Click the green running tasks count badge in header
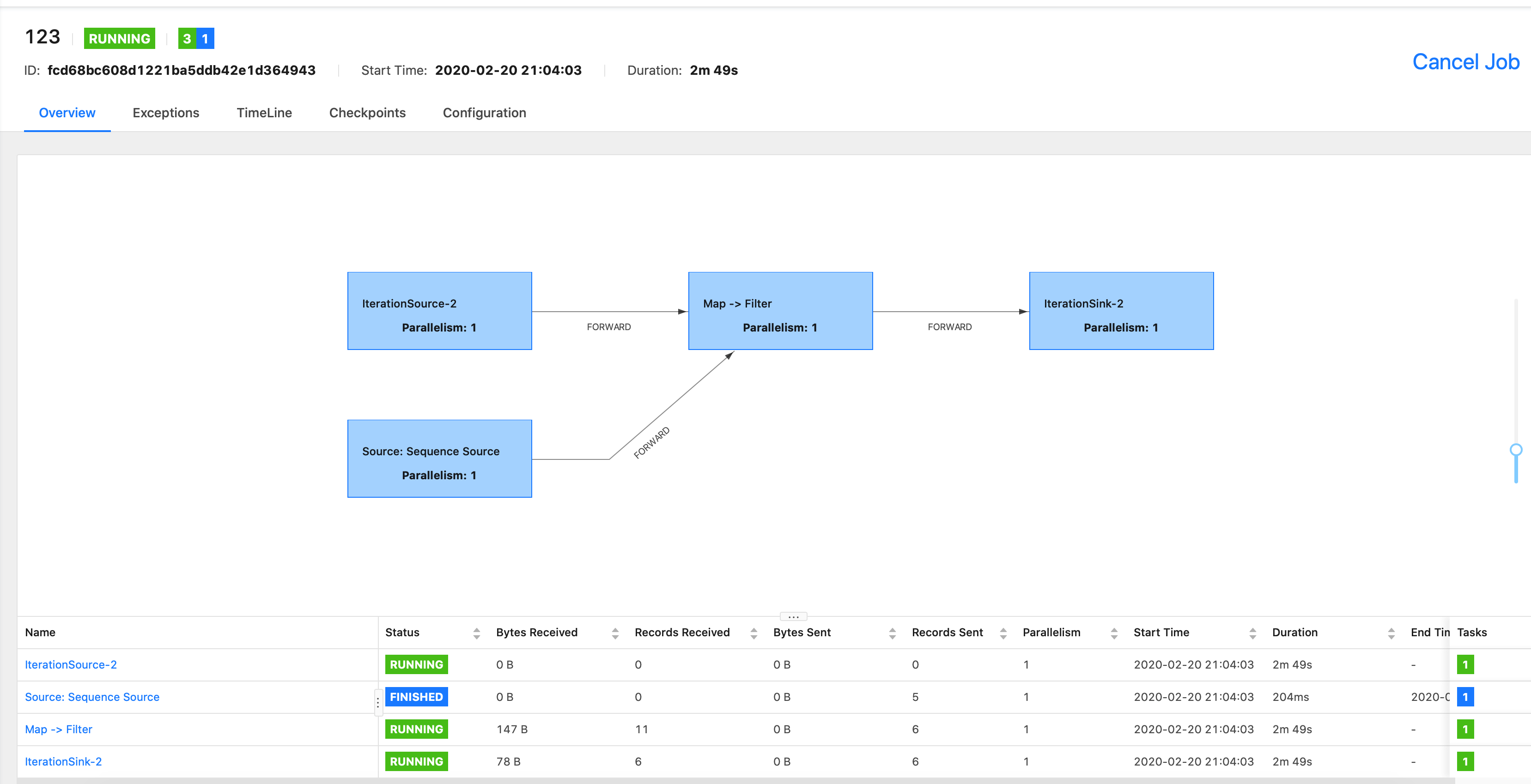Viewport: 1531px width, 784px height. 187,39
